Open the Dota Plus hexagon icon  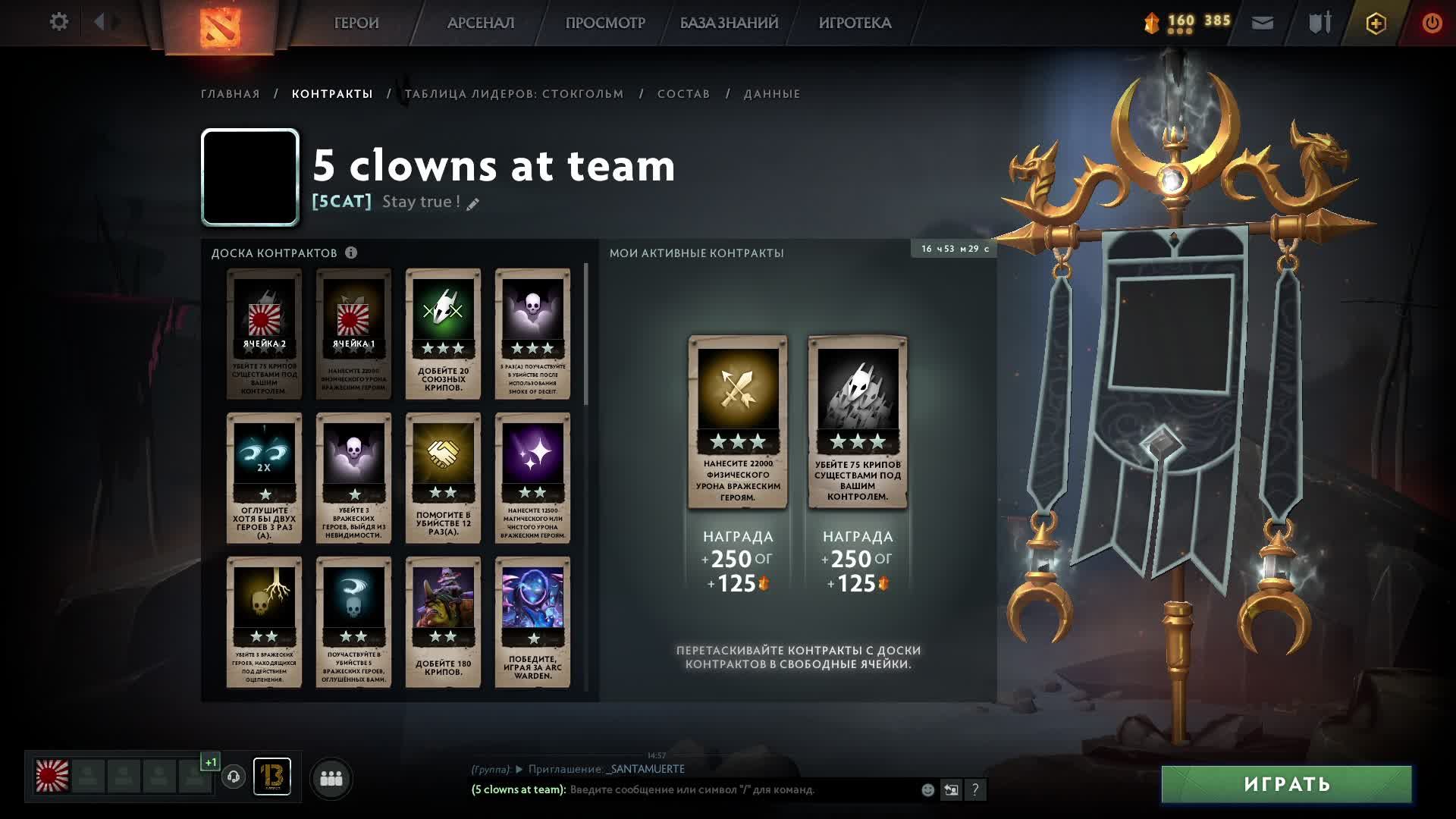tap(1376, 23)
